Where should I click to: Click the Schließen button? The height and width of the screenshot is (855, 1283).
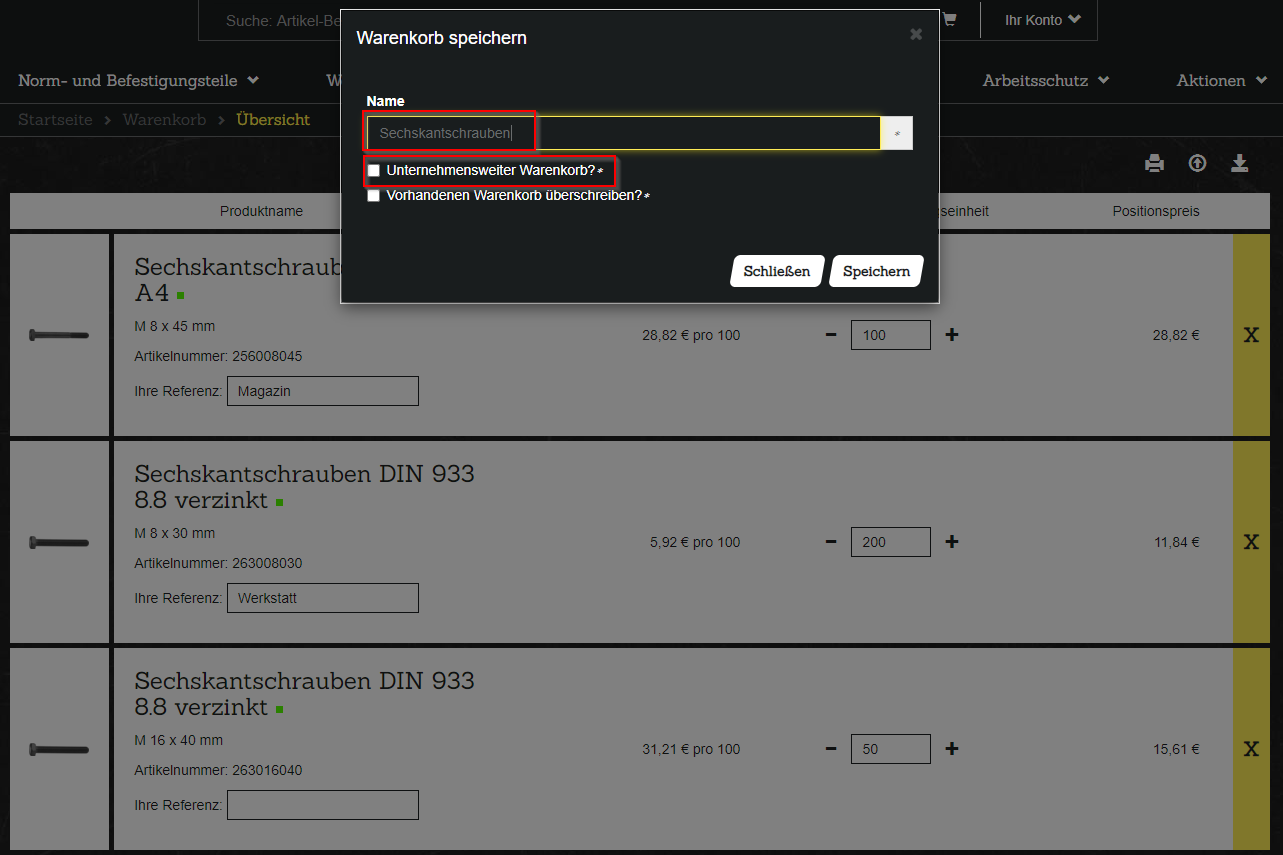click(776, 272)
